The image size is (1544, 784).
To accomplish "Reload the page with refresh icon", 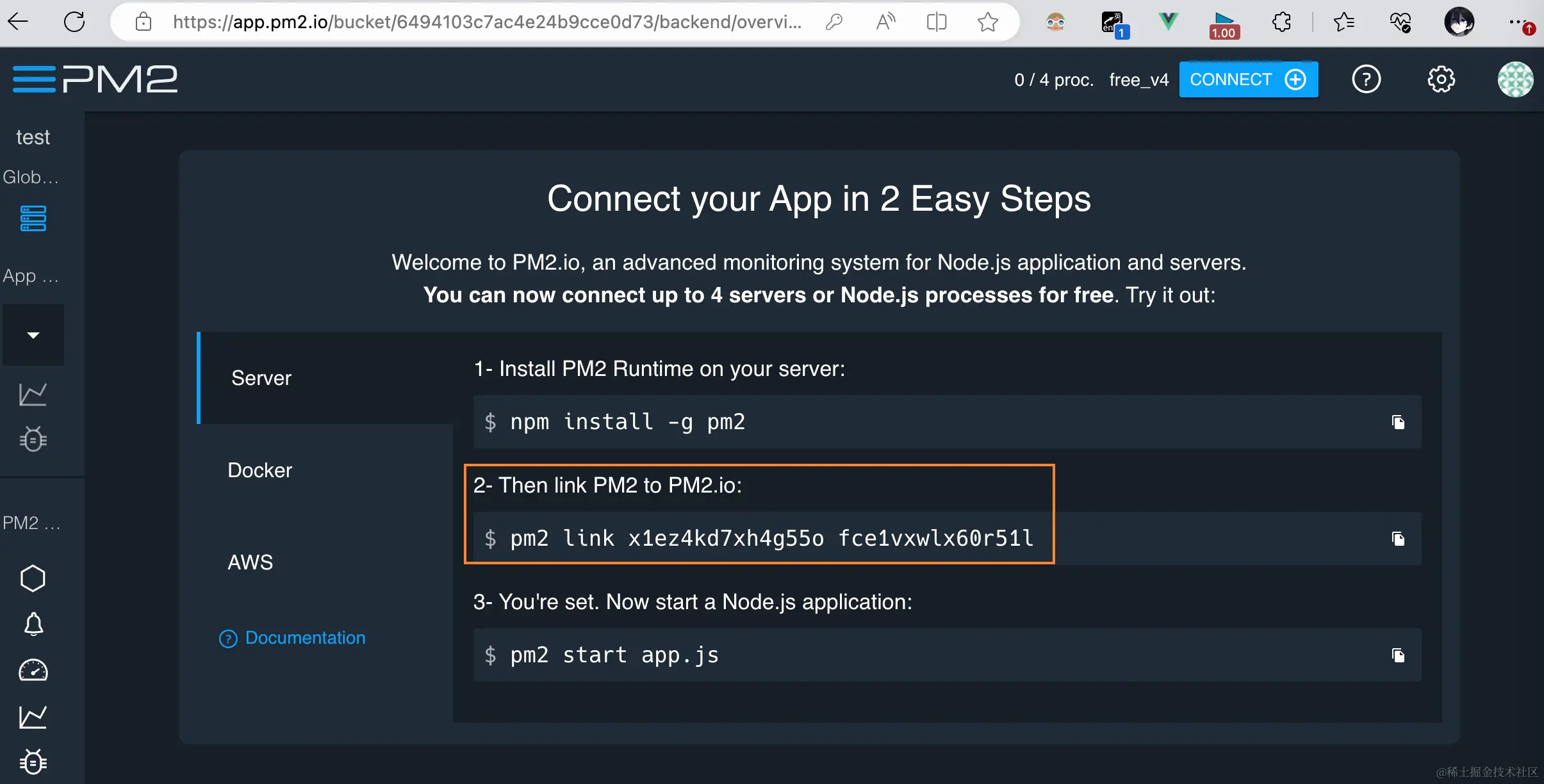I will [74, 22].
